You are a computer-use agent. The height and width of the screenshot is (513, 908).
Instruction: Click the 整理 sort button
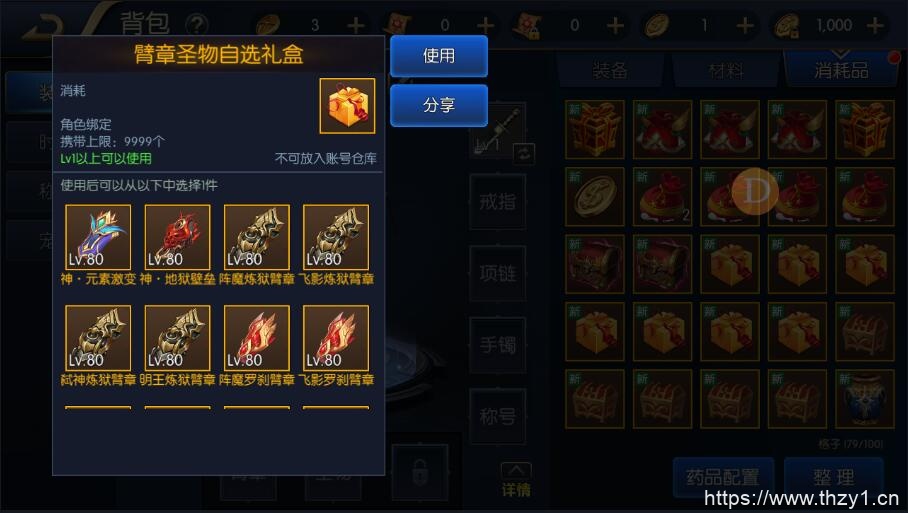point(834,477)
